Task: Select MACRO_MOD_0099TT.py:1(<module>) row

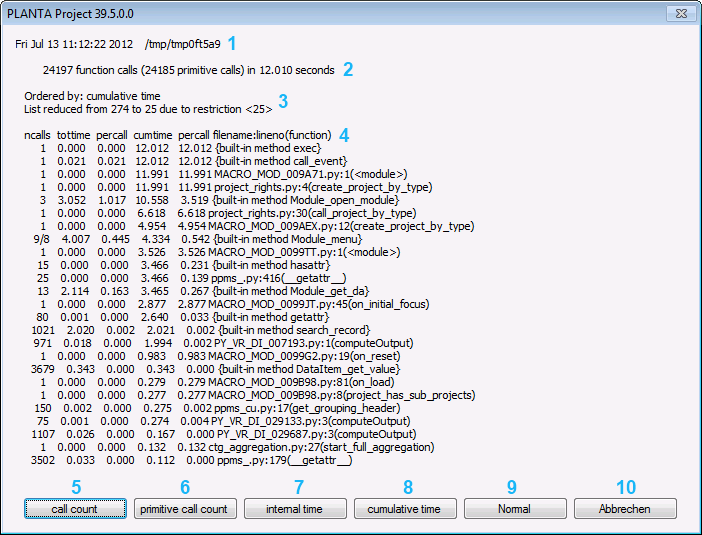Action: click(220, 252)
